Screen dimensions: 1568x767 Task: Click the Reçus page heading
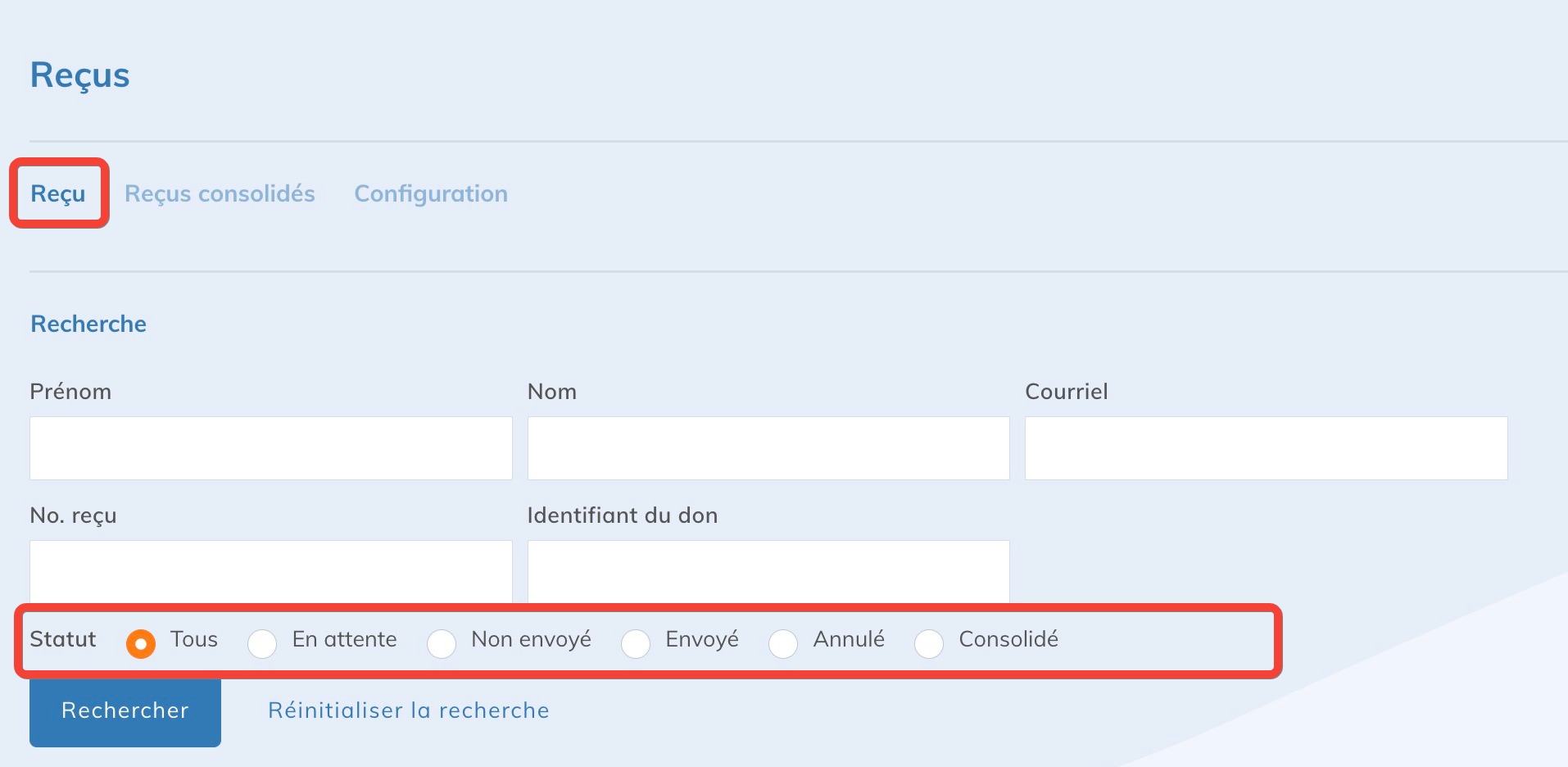pyautogui.click(x=79, y=75)
